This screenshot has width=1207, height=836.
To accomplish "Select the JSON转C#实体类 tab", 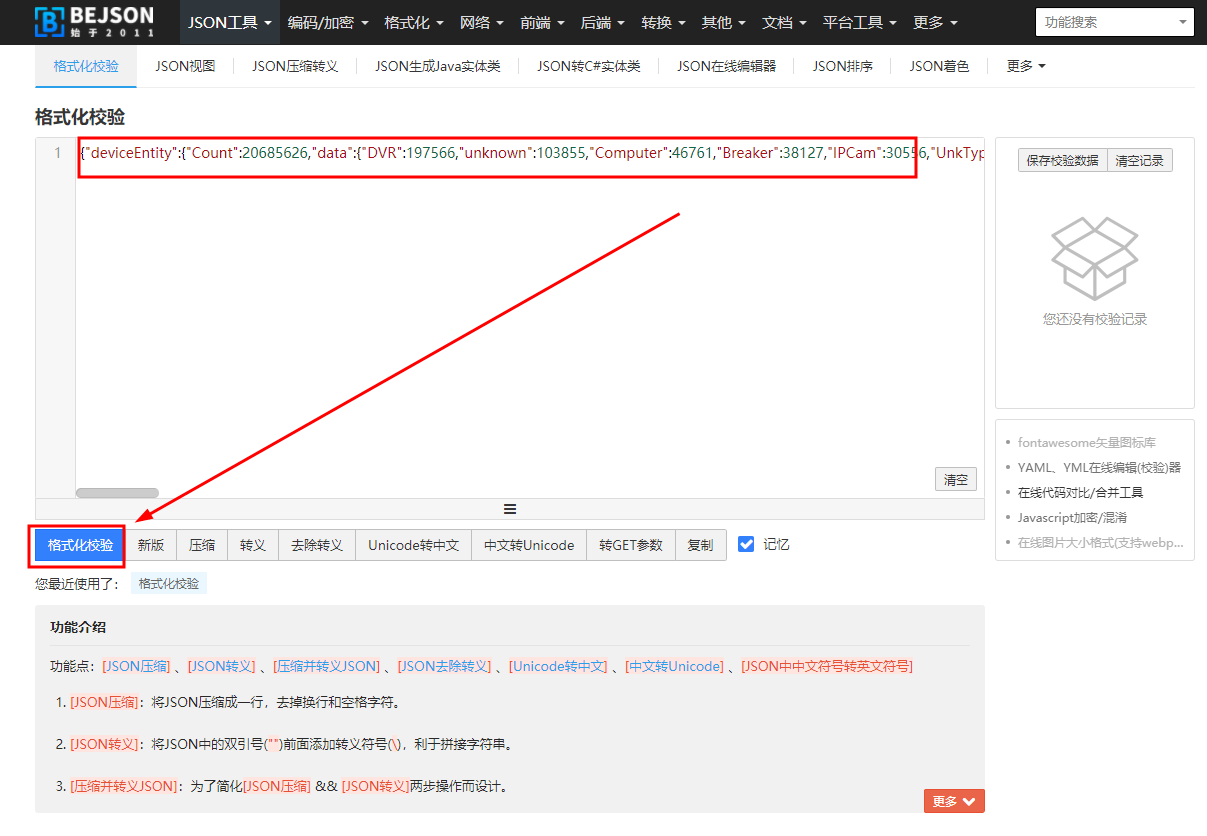I will 589,66.
